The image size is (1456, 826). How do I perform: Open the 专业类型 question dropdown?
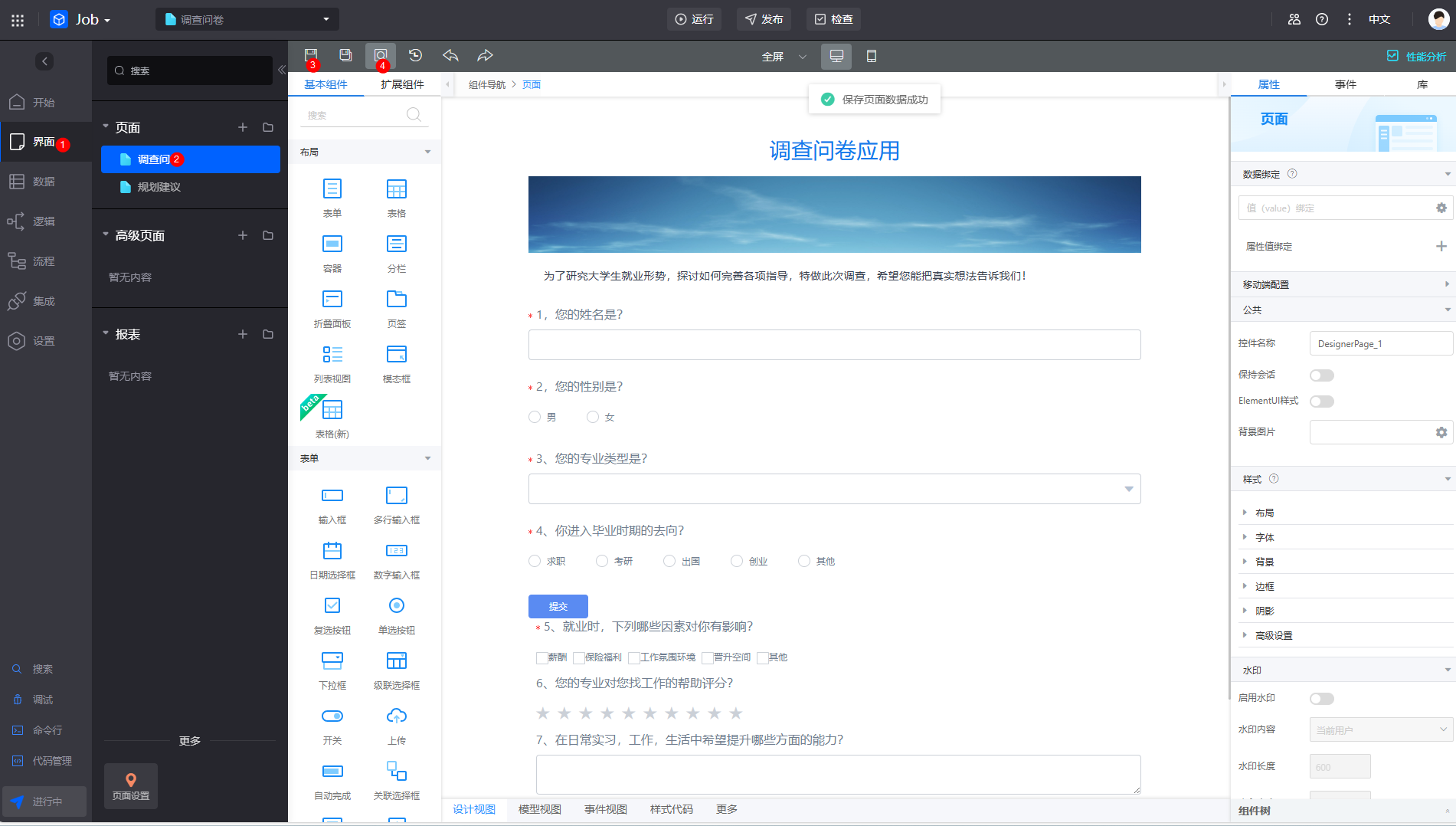click(x=835, y=489)
